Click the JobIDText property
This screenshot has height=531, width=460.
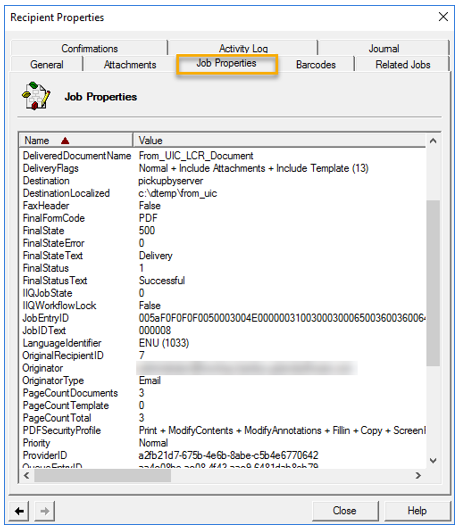coord(44,331)
